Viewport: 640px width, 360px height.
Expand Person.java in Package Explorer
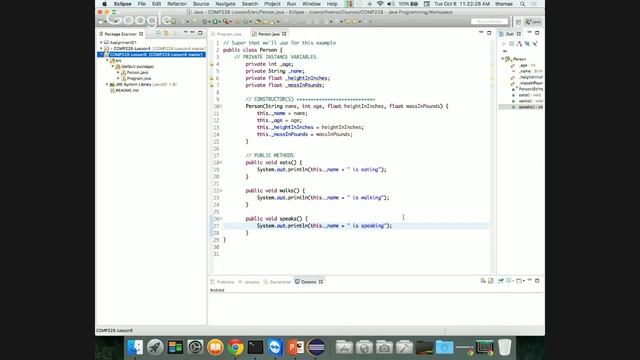coord(118,72)
